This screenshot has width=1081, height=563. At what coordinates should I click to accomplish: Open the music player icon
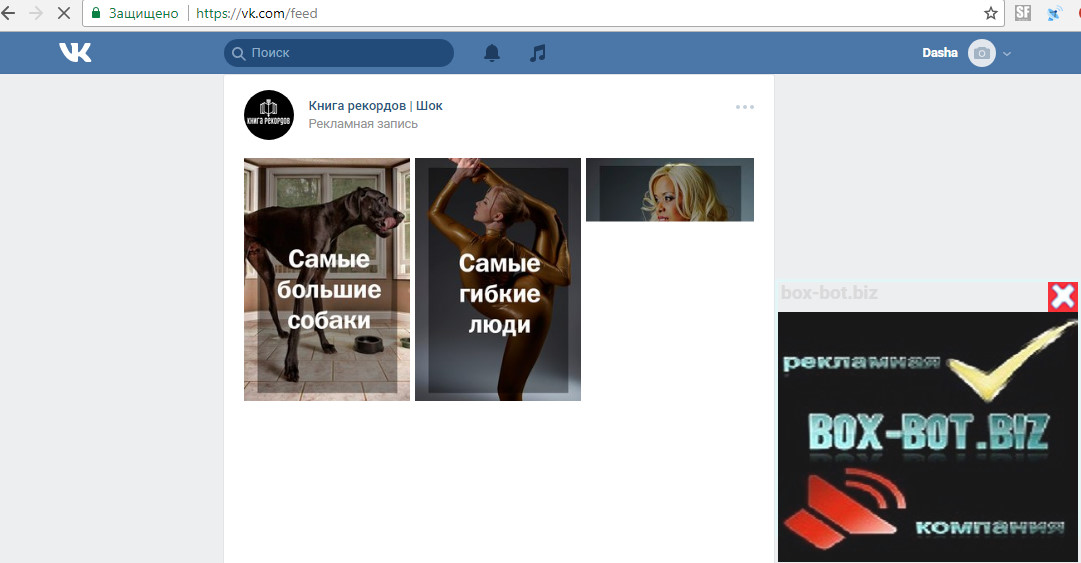tap(538, 53)
